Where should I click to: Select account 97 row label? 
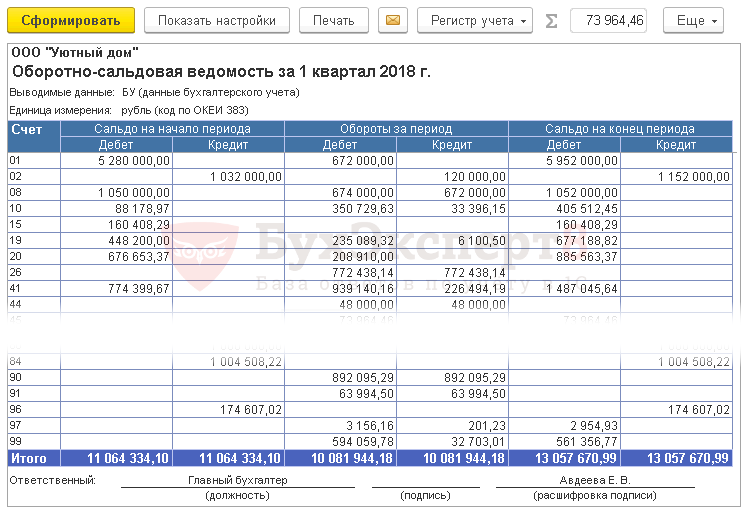[x=34, y=425]
